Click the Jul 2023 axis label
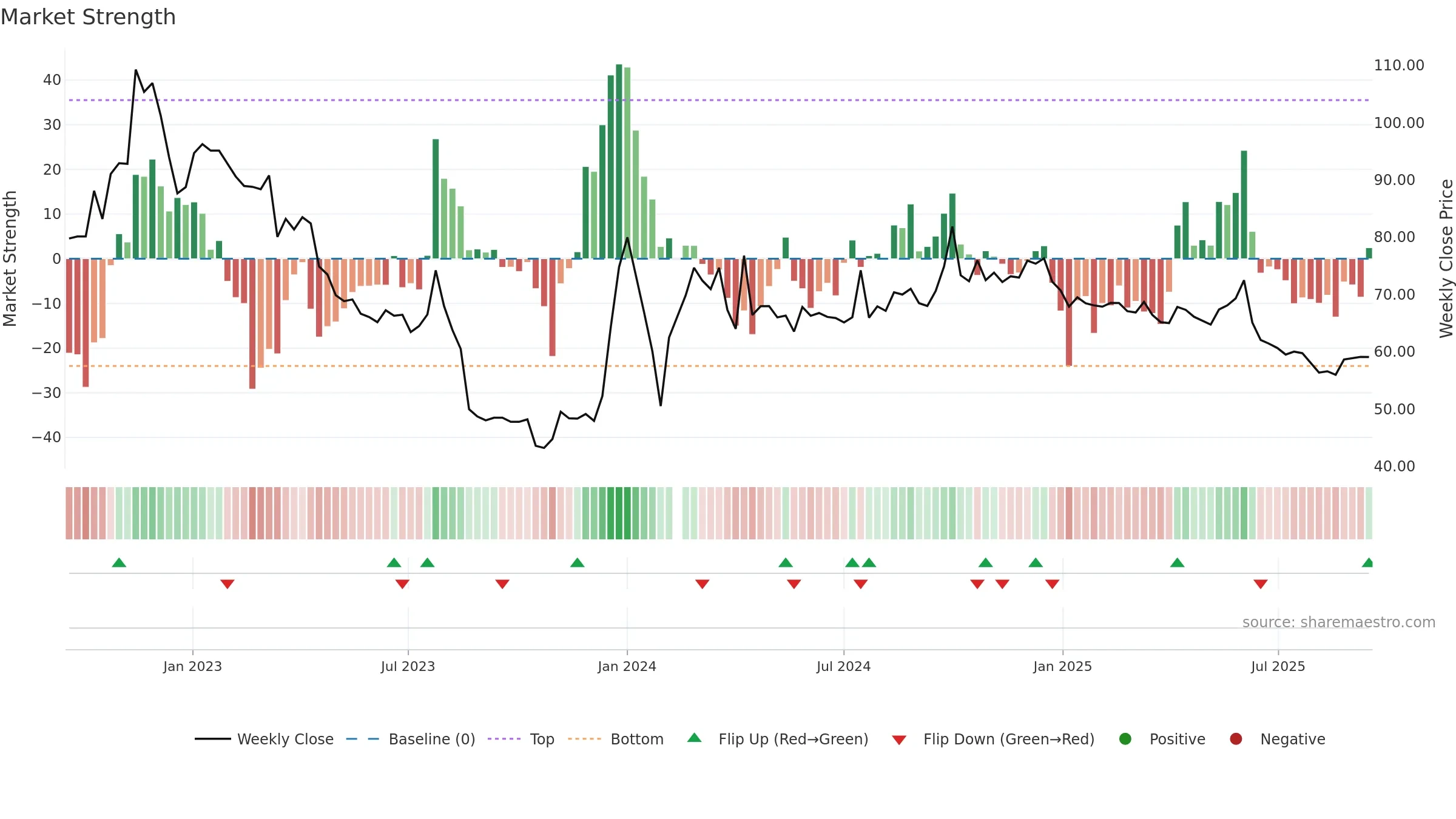The height and width of the screenshot is (819, 1456). pyautogui.click(x=408, y=666)
